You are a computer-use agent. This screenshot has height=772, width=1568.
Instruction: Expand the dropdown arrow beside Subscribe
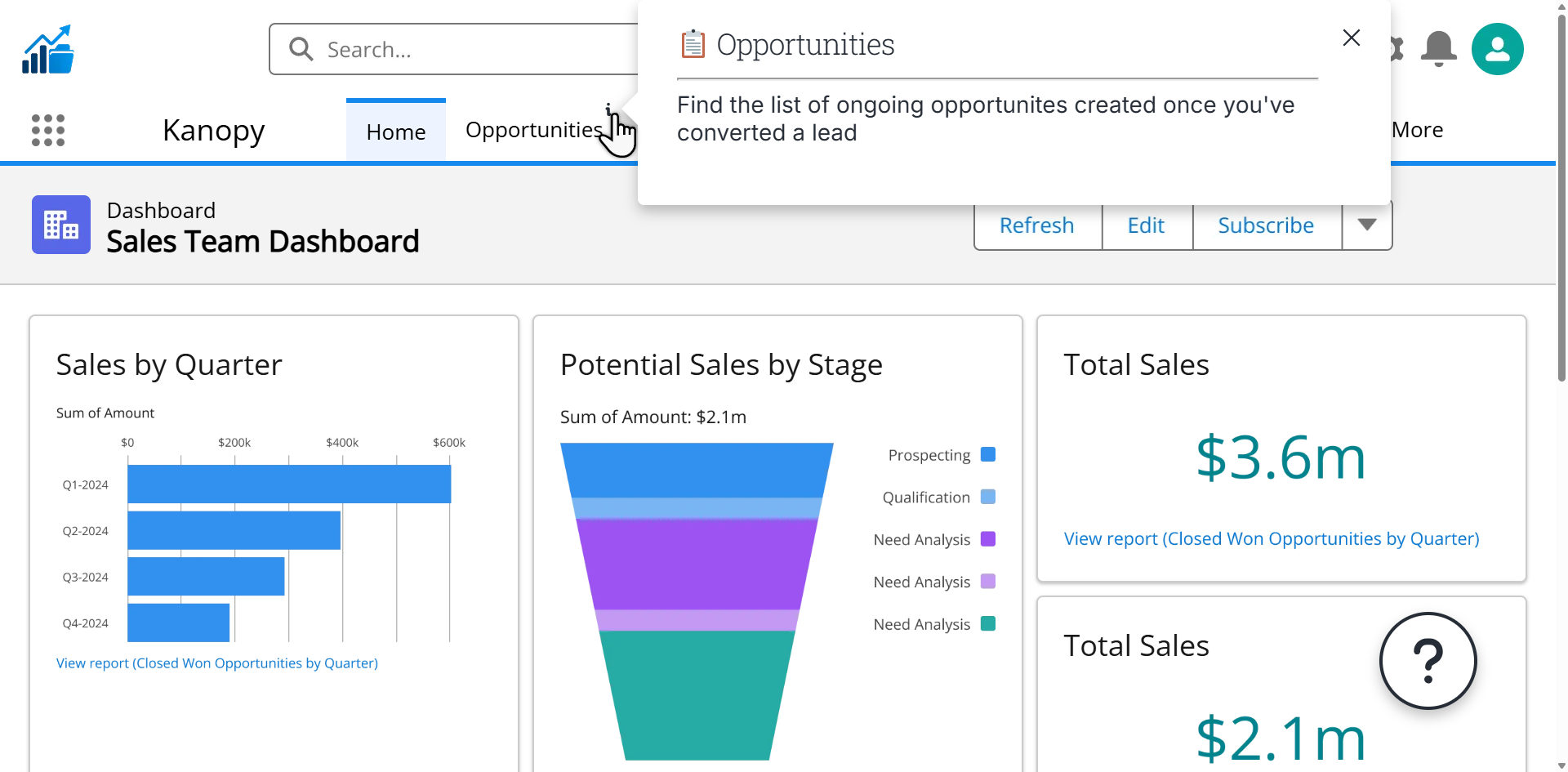1367,225
